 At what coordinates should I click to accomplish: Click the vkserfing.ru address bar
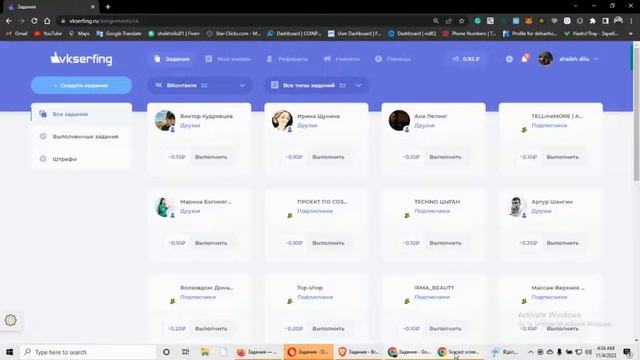(245, 21)
